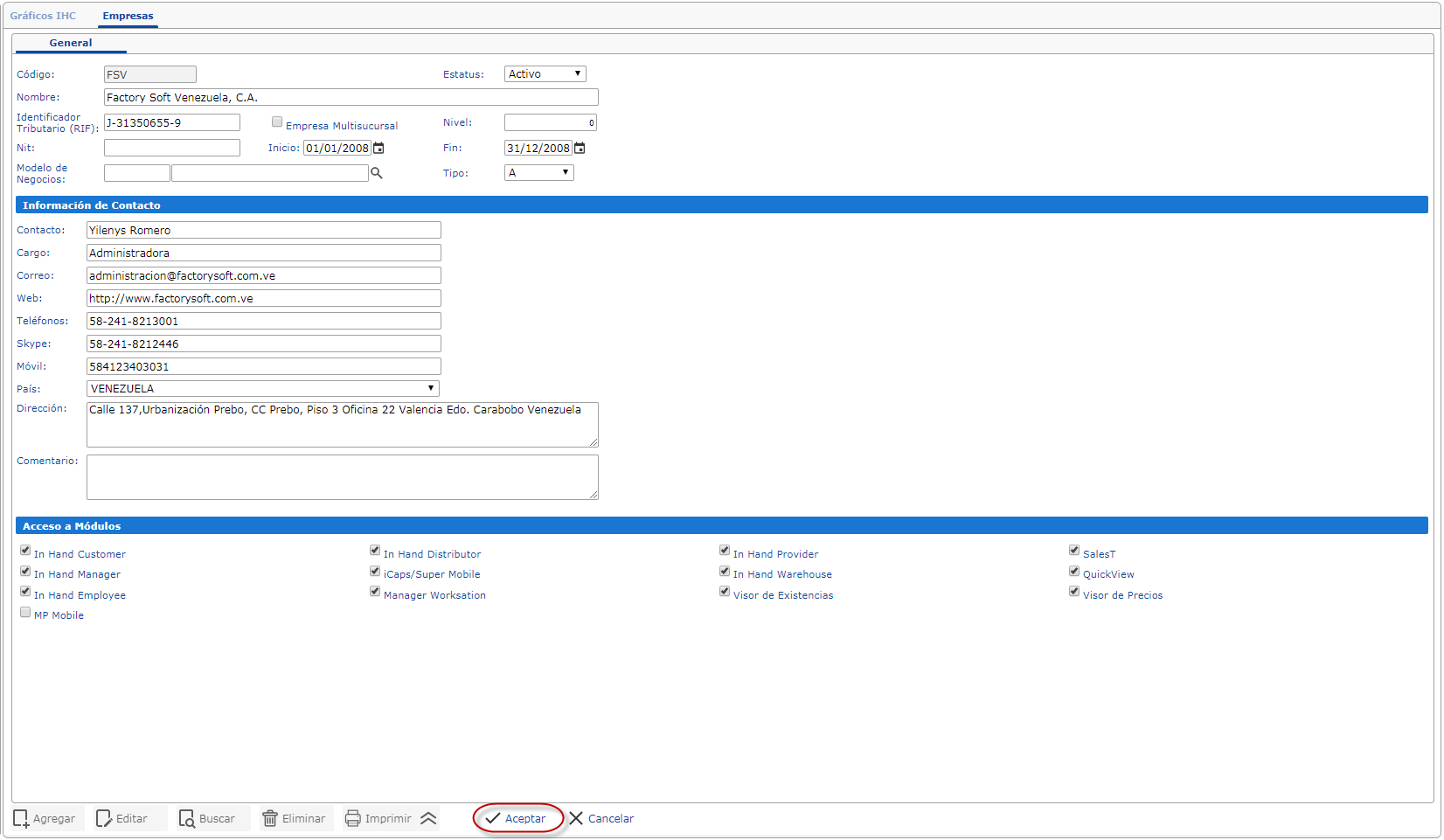
Task: Check the MP Mobile module checkbox
Action: (x=25, y=613)
